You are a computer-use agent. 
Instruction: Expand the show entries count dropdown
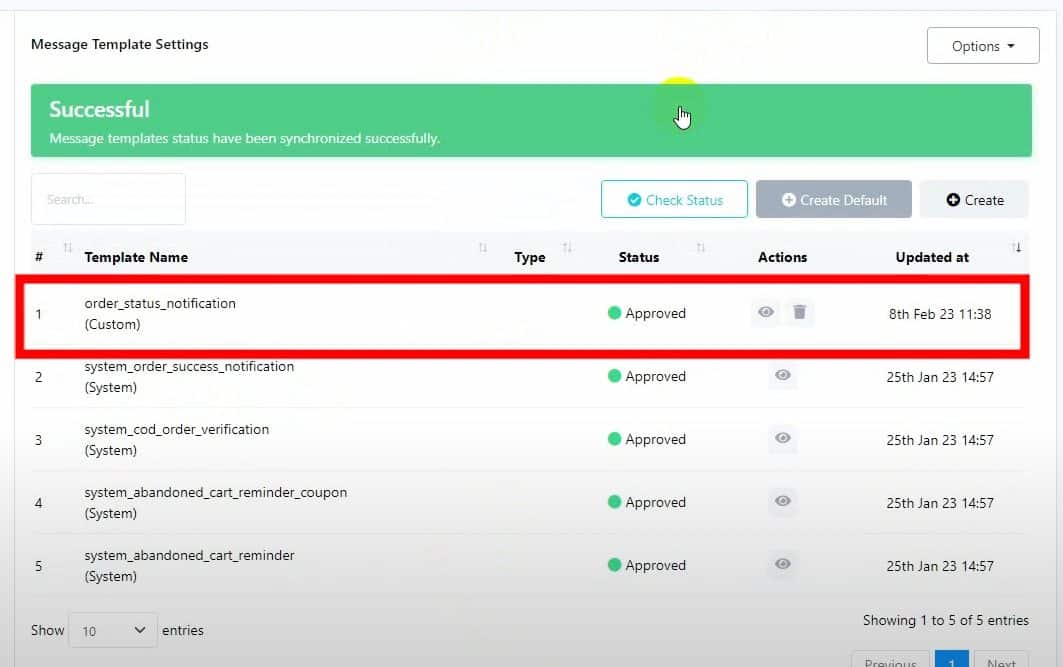pyautogui.click(x=113, y=630)
